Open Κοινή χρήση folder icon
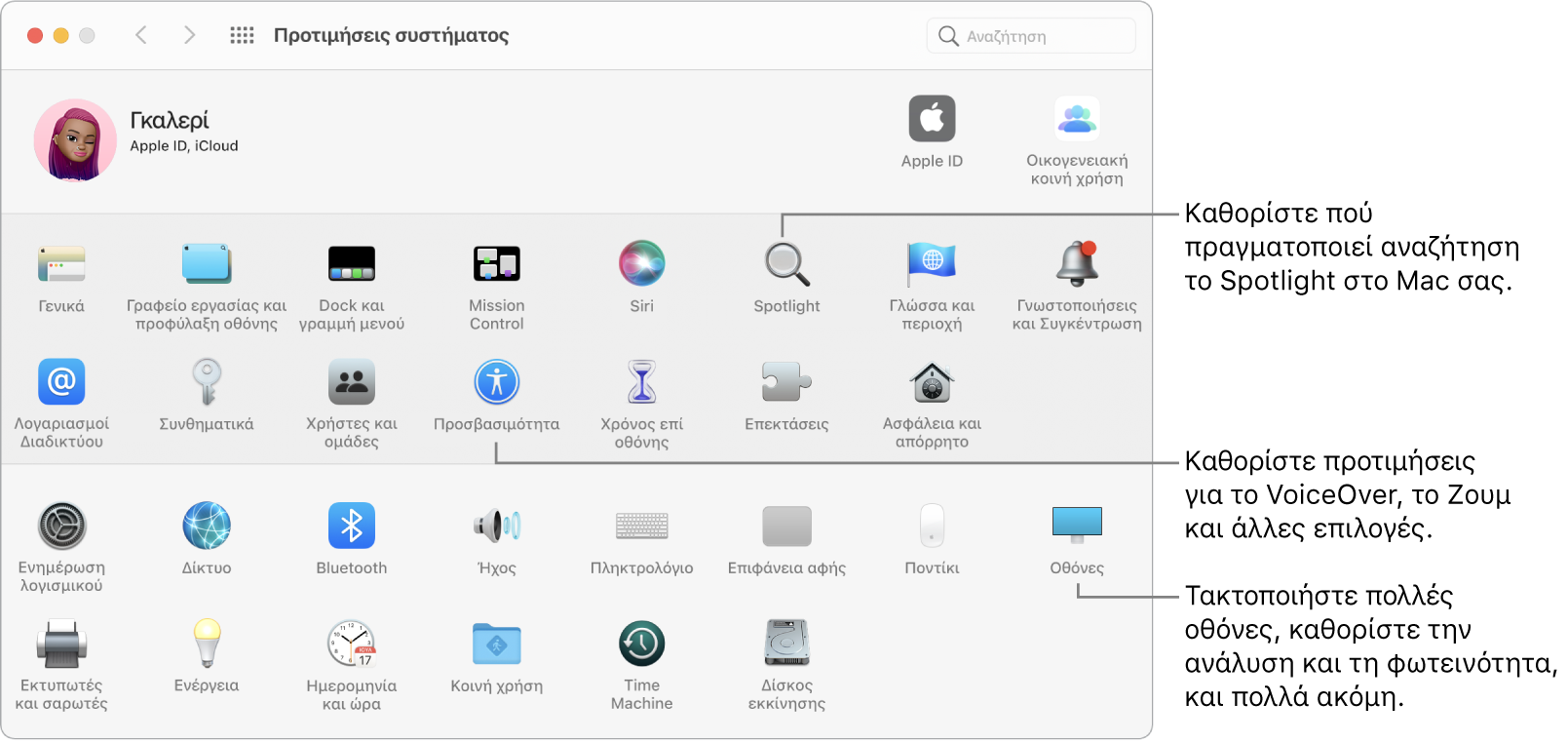The width and height of the screenshot is (1568, 742). pyautogui.click(x=497, y=644)
